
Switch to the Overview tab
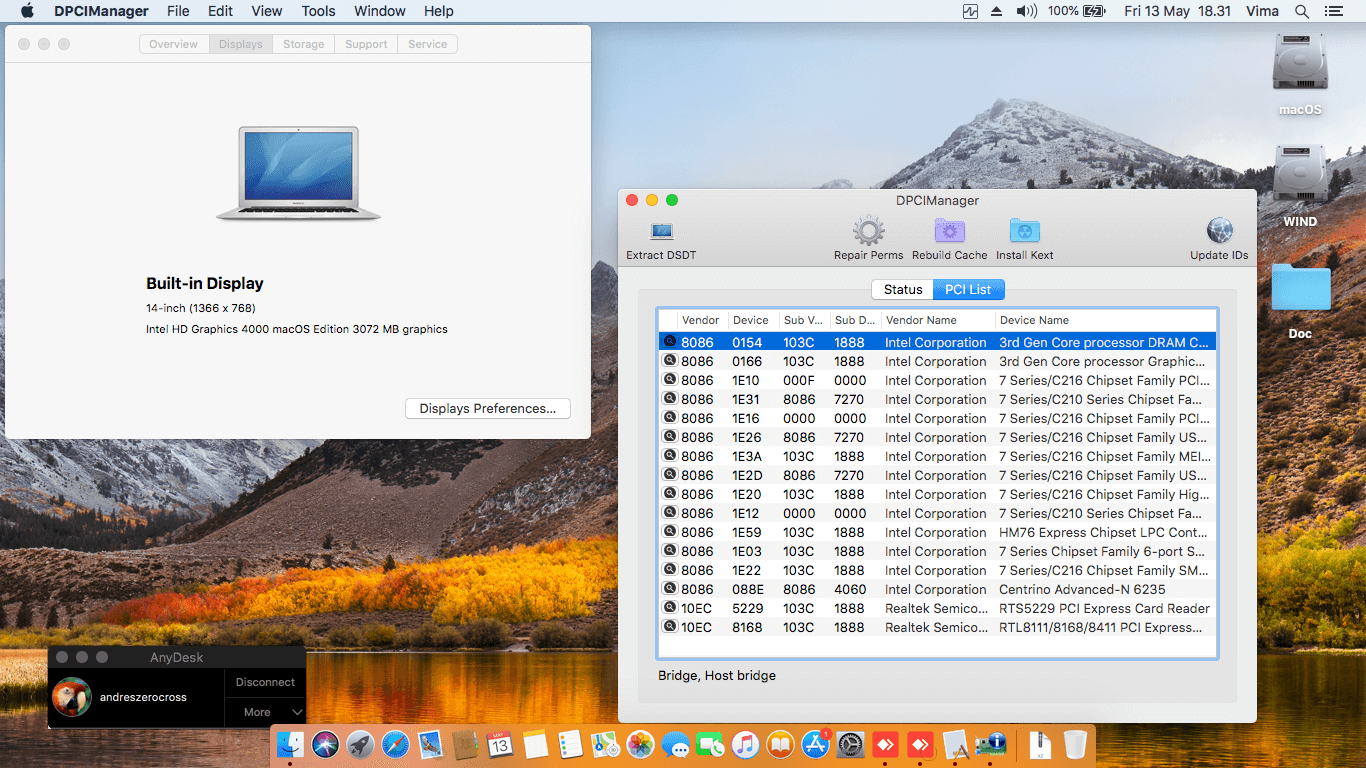pyautogui.click(x=174, y=44)
